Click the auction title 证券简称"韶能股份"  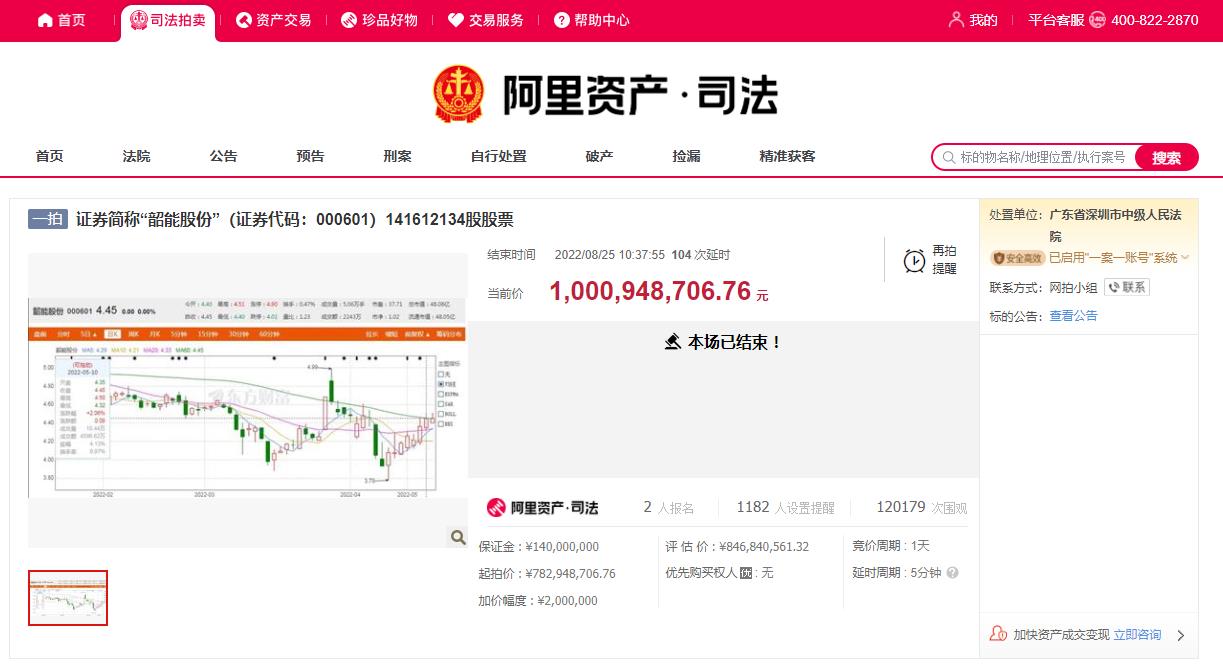coord(295,220)
